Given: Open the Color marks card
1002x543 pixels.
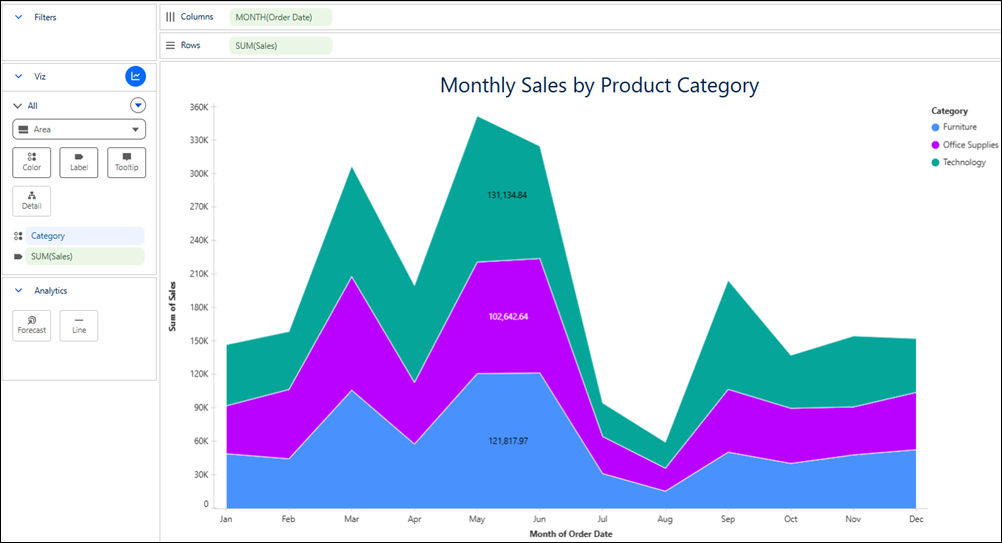Looking at the screenshot, I should [31, 162].
